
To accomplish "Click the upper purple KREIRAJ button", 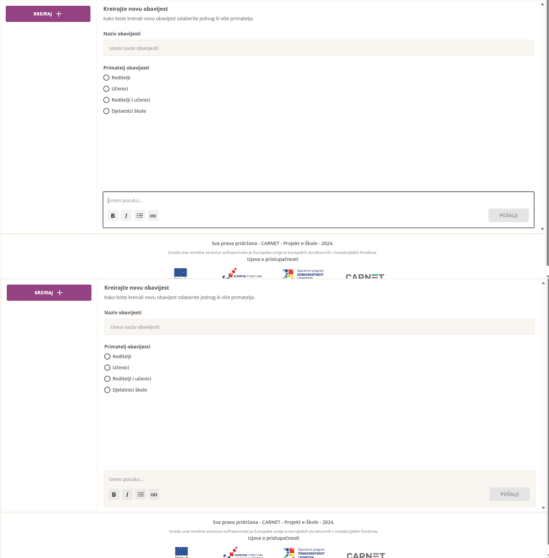I will (48, 14).
